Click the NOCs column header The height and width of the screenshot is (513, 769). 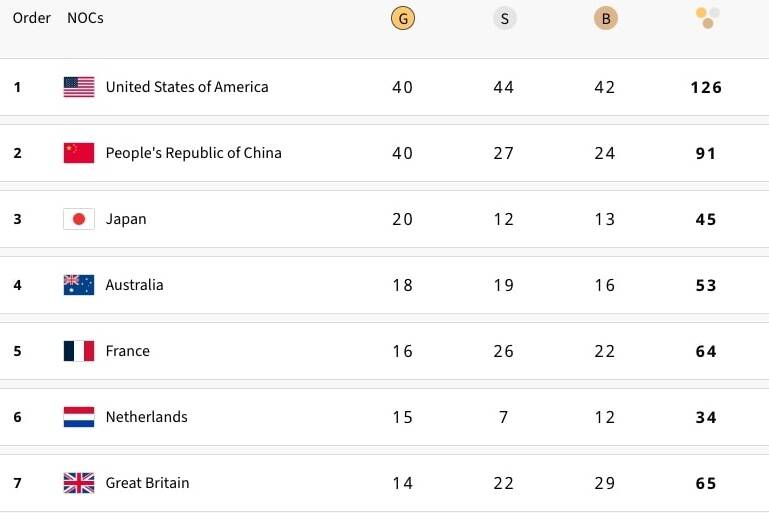point(85,18)
